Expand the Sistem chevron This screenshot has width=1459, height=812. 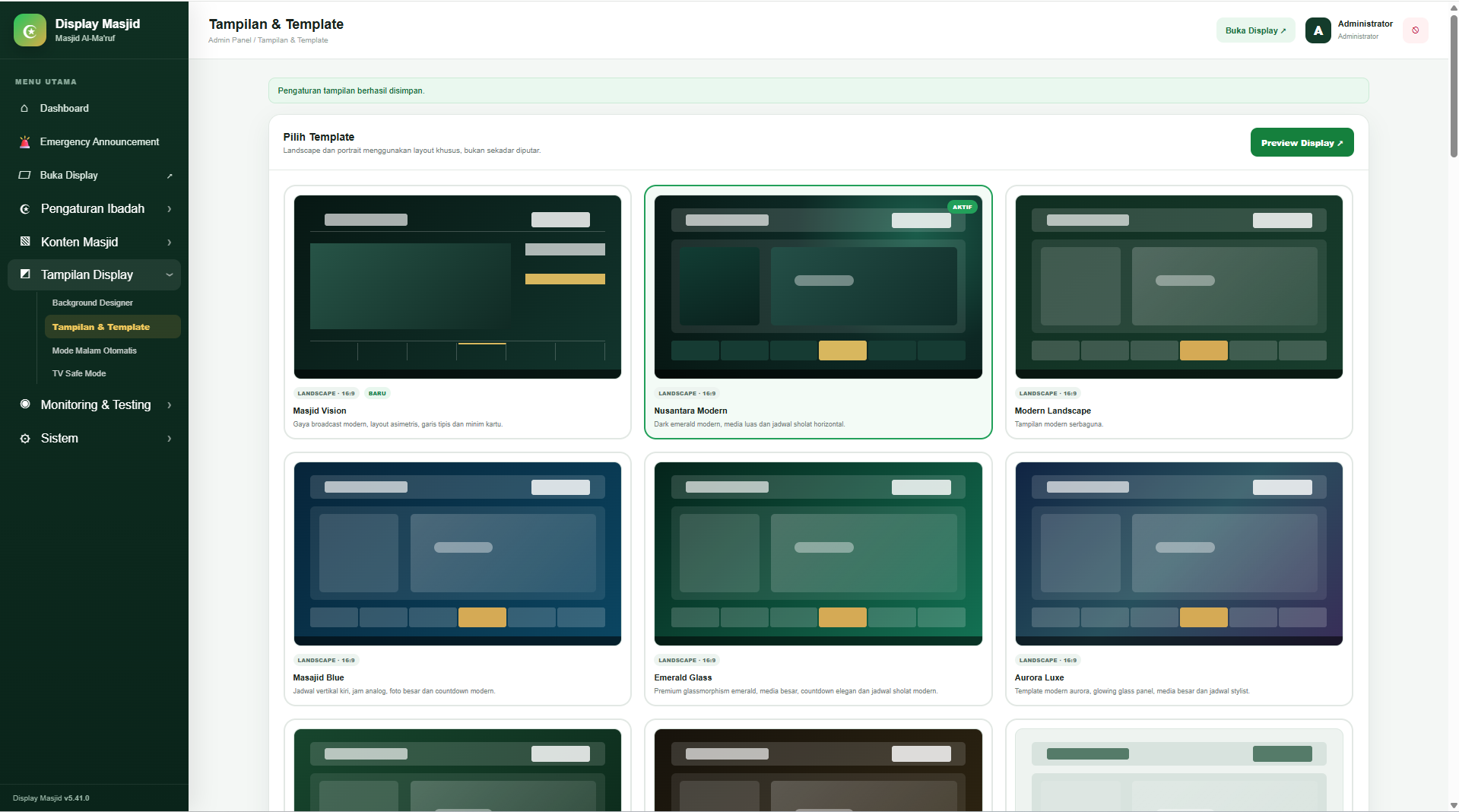tap(170, 439)
